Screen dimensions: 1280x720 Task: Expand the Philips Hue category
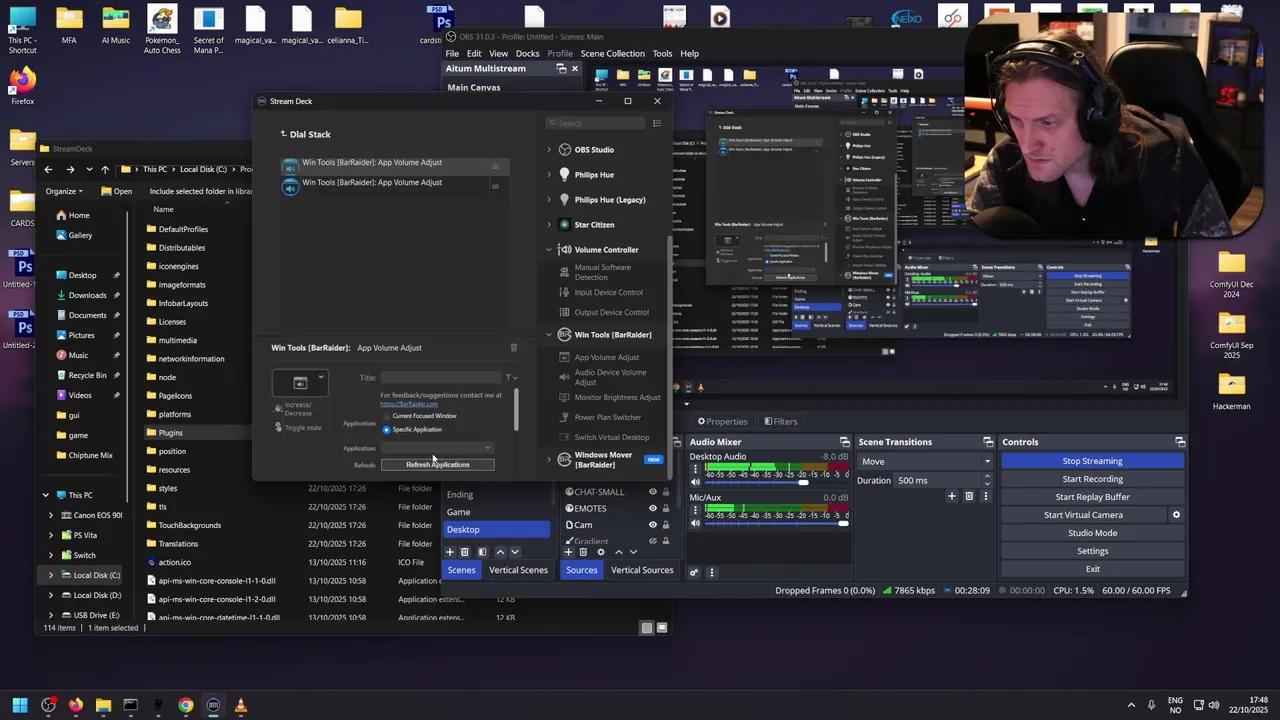(548, 175)
